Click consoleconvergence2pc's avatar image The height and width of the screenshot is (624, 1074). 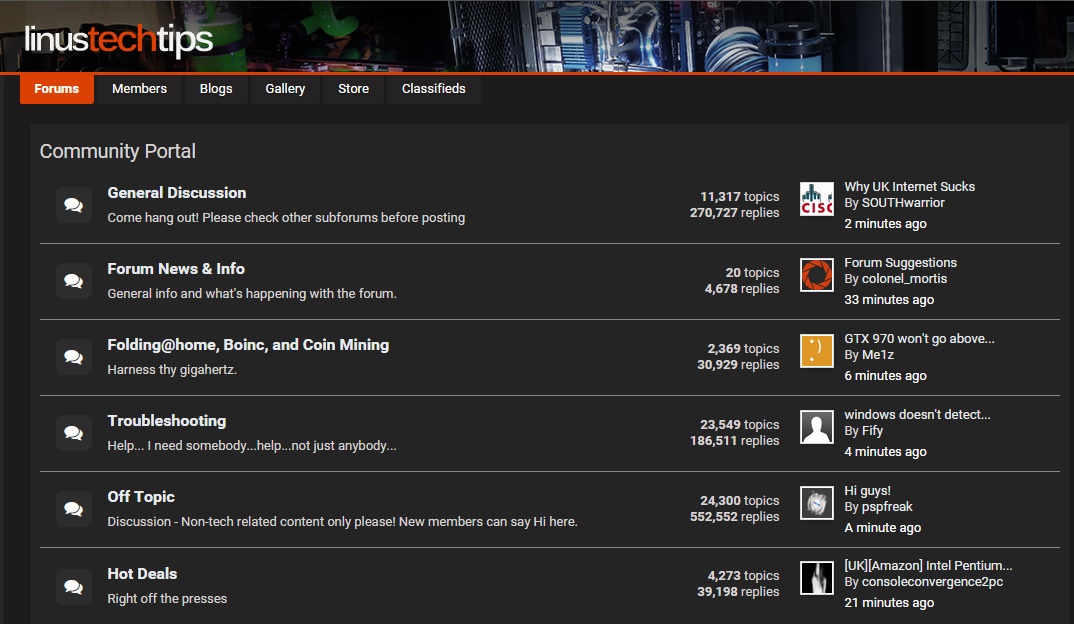[817, 578]
